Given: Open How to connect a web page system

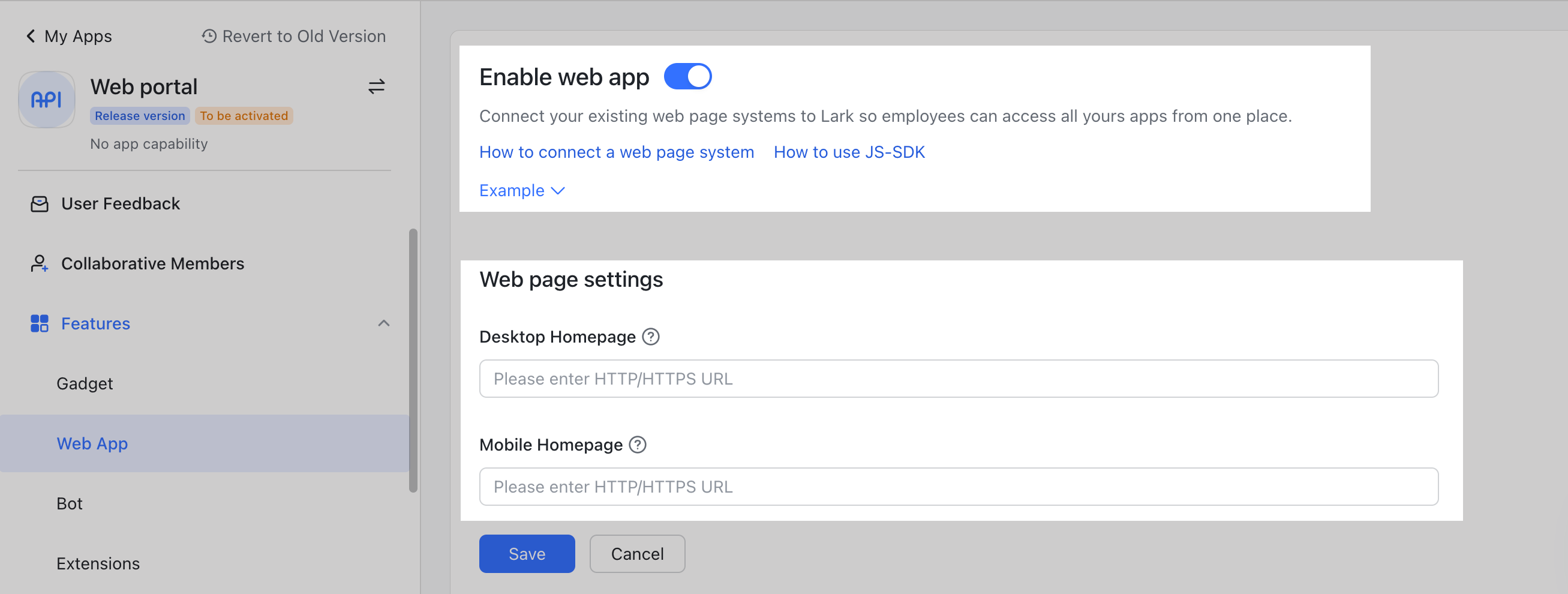Looking at the screenshot, I should [616, 152].
